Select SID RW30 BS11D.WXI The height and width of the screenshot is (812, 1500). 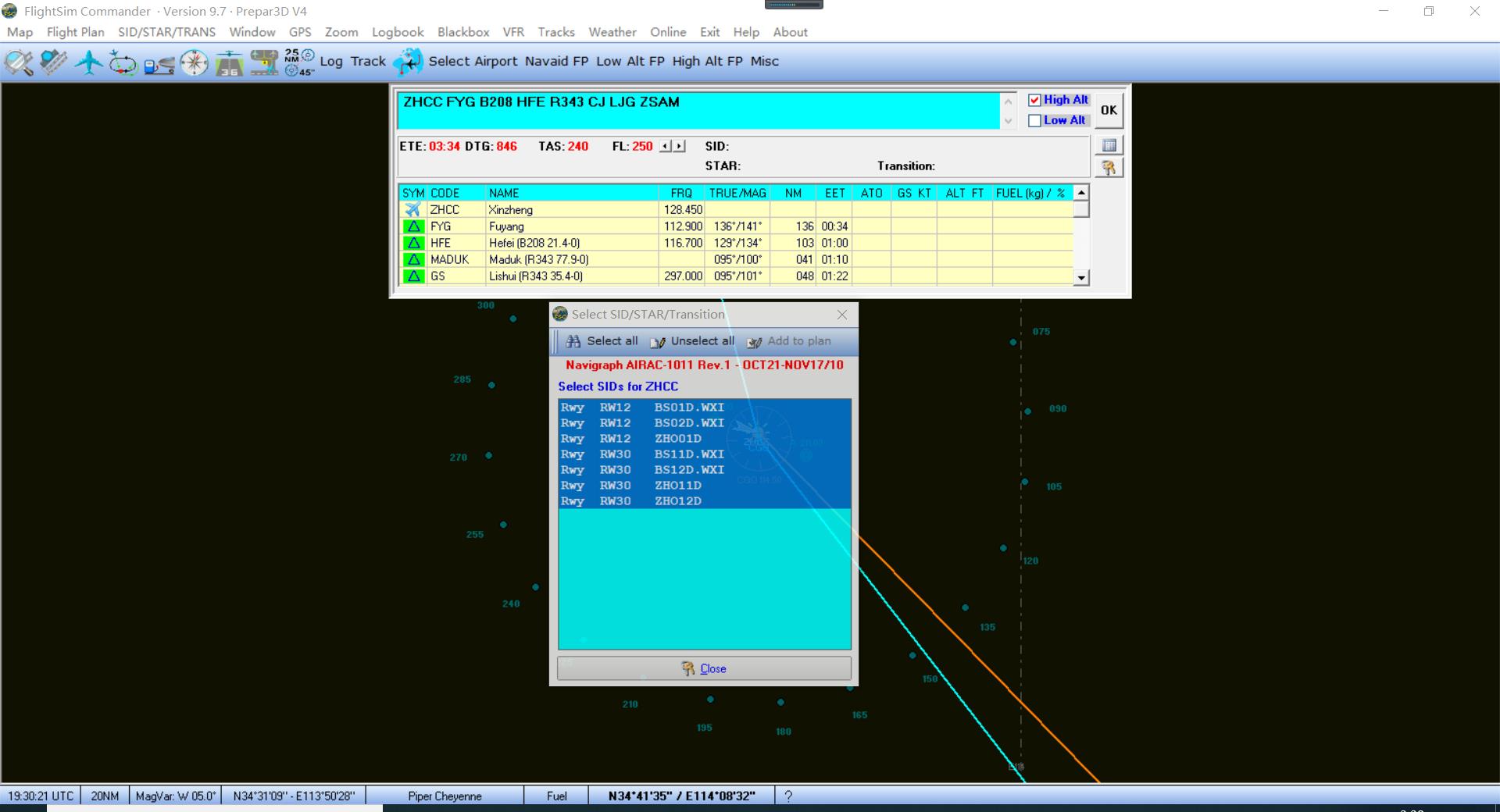(704, 454)
